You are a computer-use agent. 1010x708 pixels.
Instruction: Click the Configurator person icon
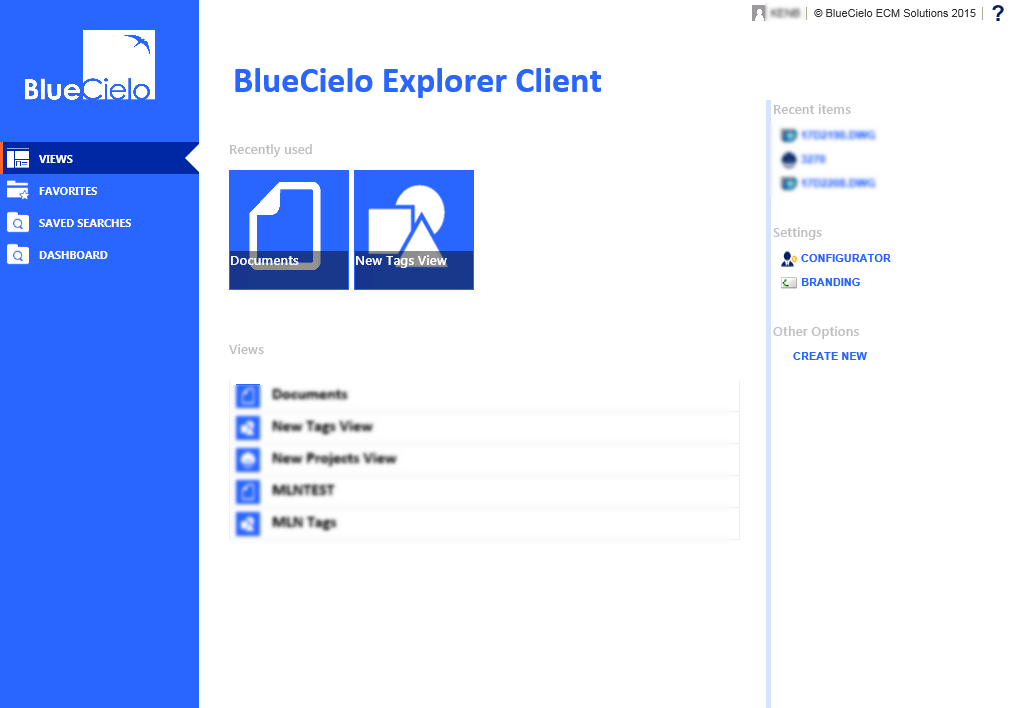(788, 258)
